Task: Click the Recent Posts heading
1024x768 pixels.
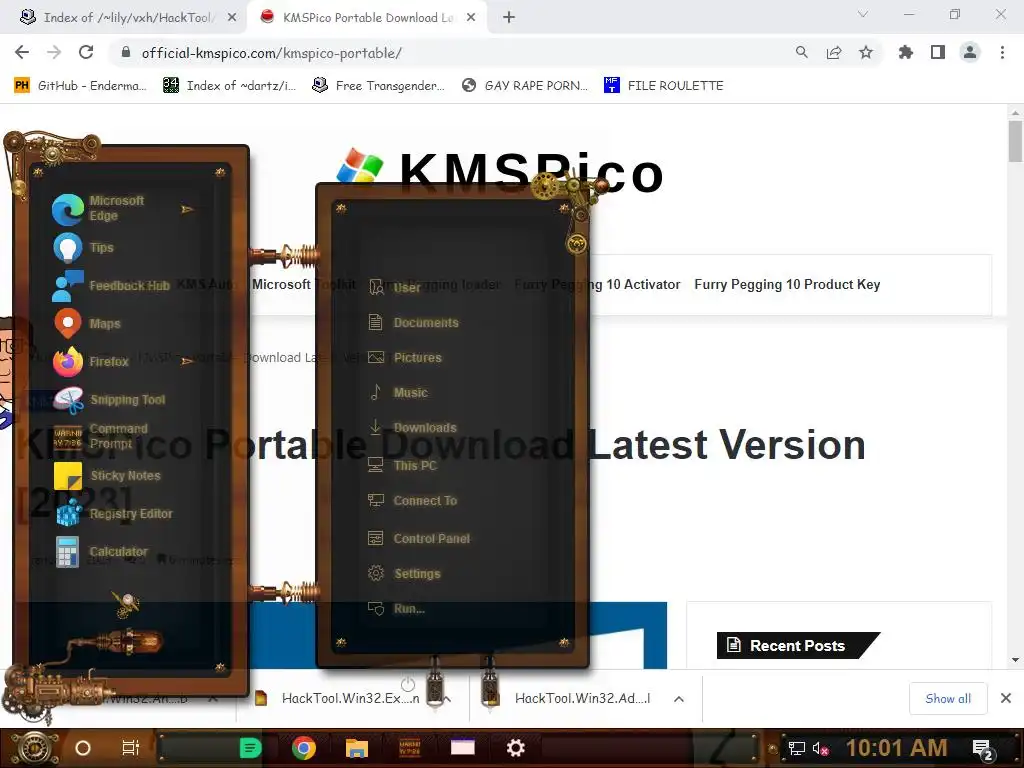Action: 797,646
